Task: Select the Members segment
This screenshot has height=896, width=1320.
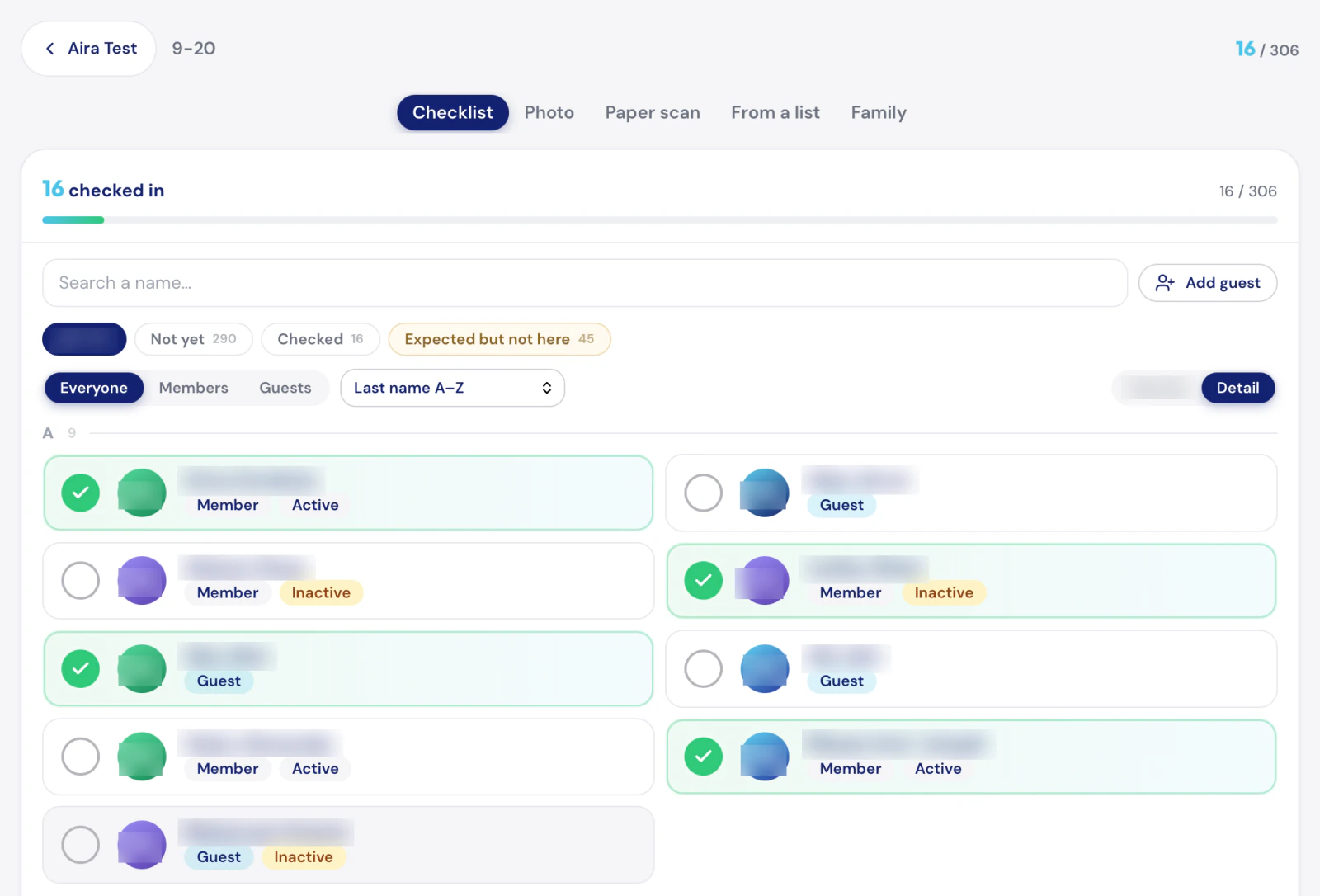Action: (x=194, y=388)
